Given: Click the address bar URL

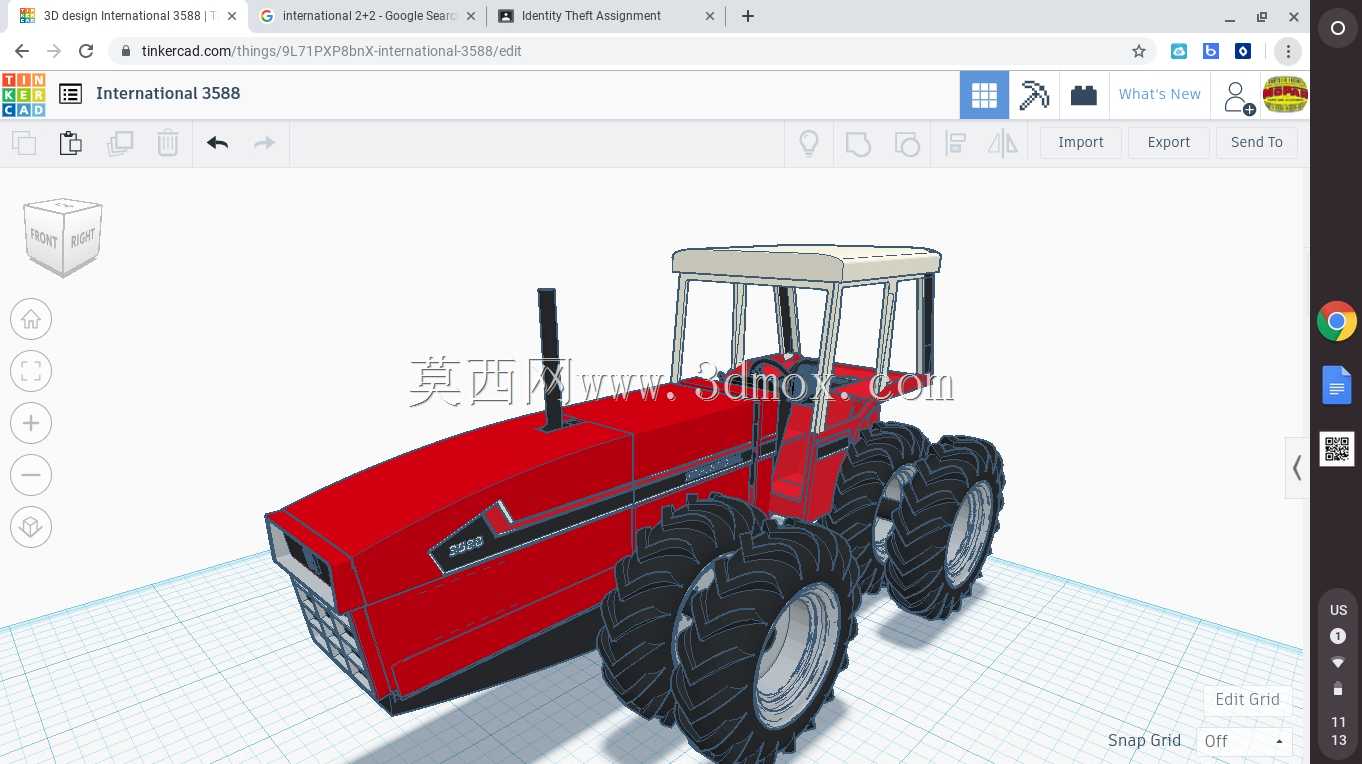Looking at the screenshot, I should (331, 51).
